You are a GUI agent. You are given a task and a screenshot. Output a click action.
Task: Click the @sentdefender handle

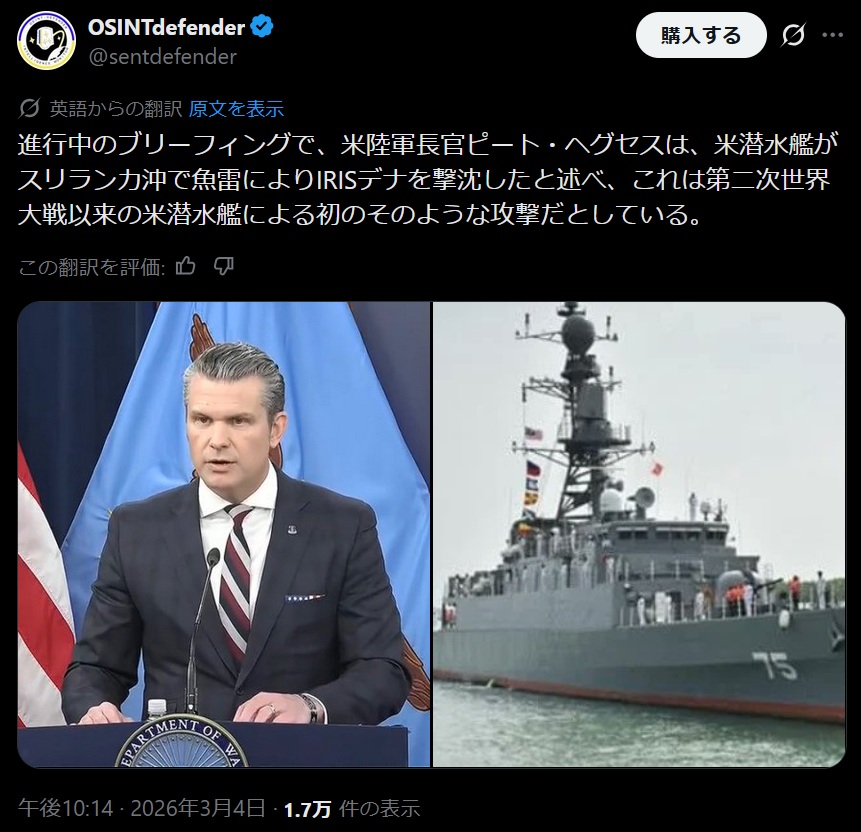pyautogui.click(x=163, y=57)
